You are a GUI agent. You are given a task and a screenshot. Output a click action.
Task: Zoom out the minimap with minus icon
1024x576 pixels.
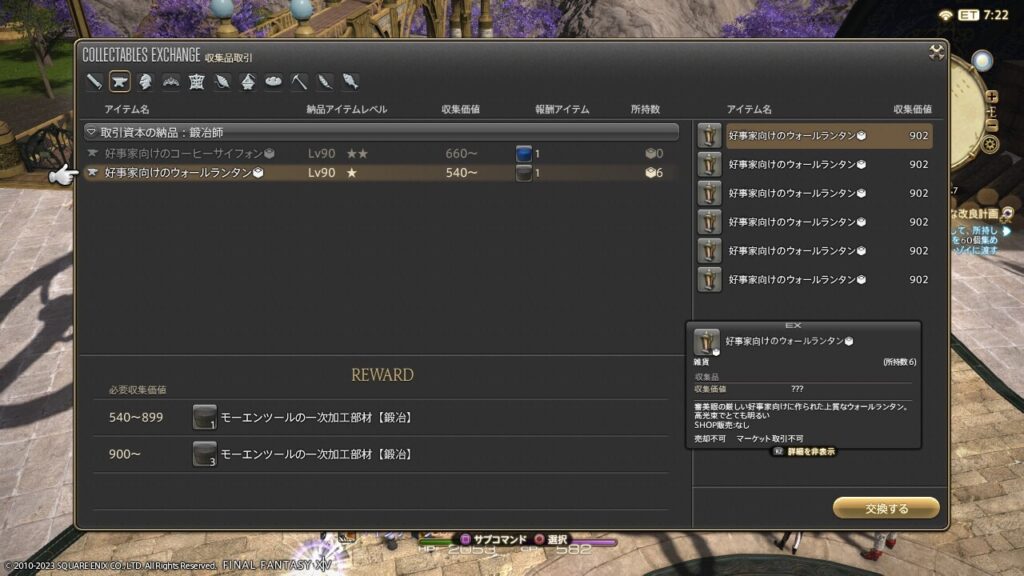point(991,125)
